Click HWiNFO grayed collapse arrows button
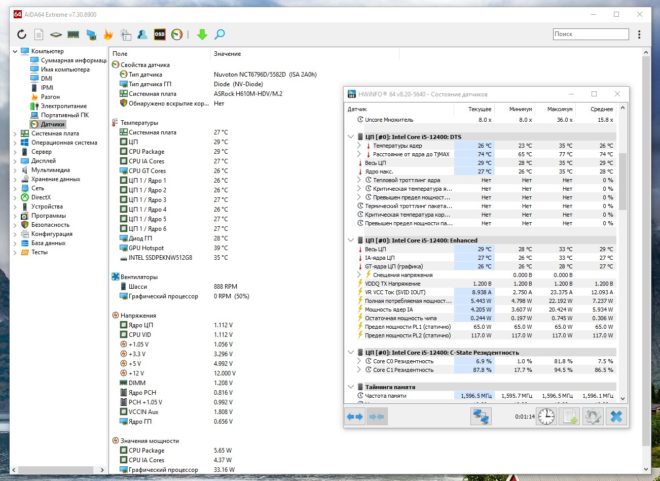This screenshot has height=481, width=660. click(x=377, y=416)
